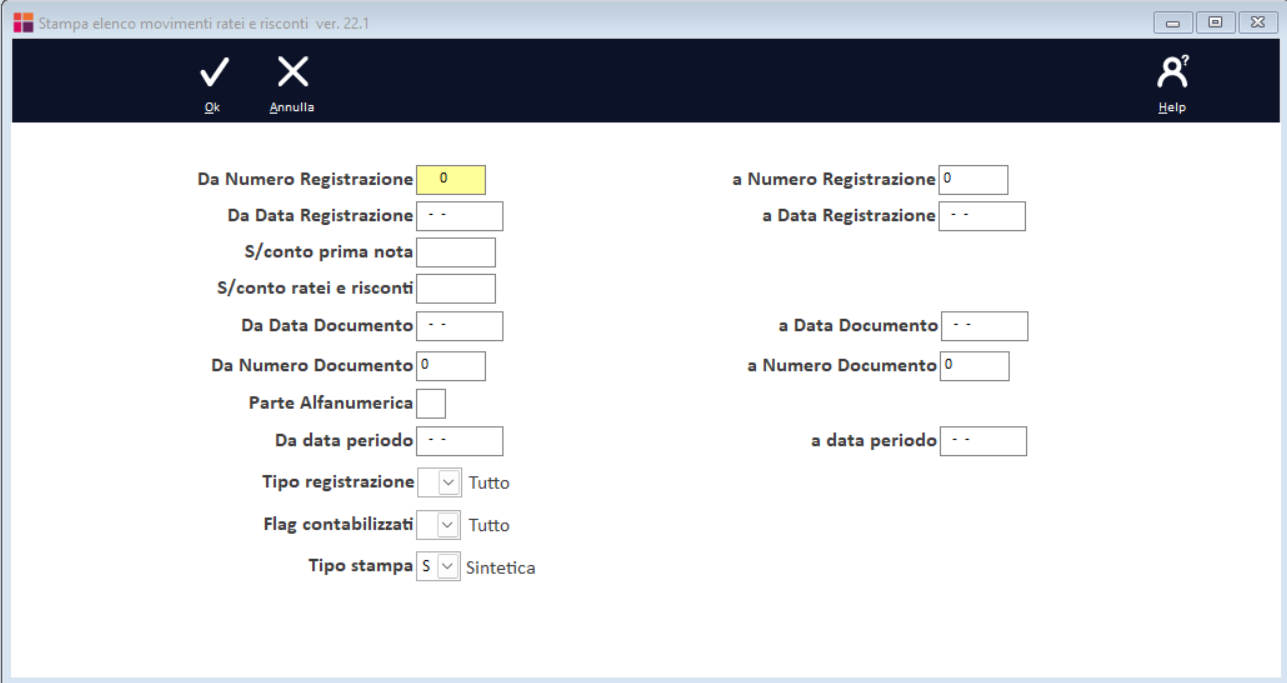
Task: Click the 'Parte Alfanumerica' label
Action: (x=331, y=402)
